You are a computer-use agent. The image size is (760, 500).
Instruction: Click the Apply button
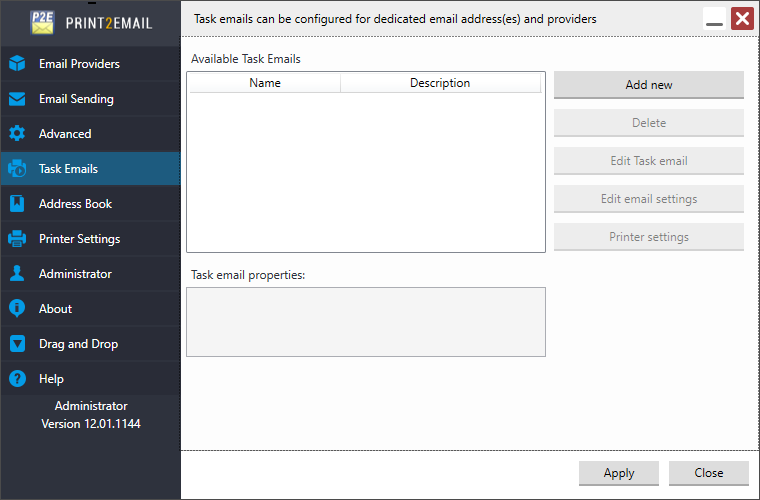[x=618, y=473]
